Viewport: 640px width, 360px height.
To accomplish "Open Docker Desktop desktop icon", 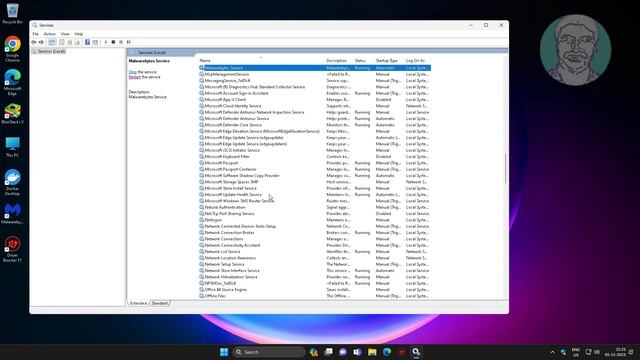I will pyautogui.click(x=12, y=182).
